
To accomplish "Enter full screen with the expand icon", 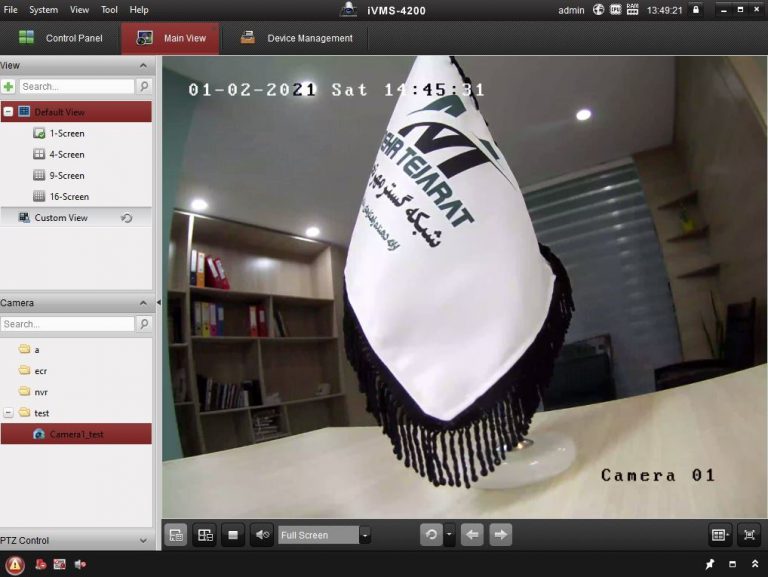I will point(748,535).
